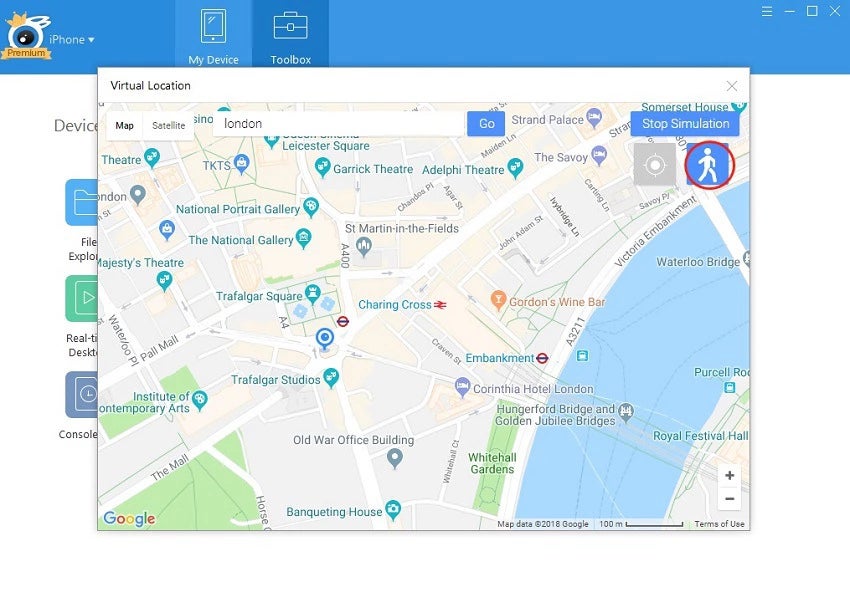The height and width of the screenshot is (592, 850).
Task: Click Her Majesty's Theatre marker
Action: click(164, 280)
